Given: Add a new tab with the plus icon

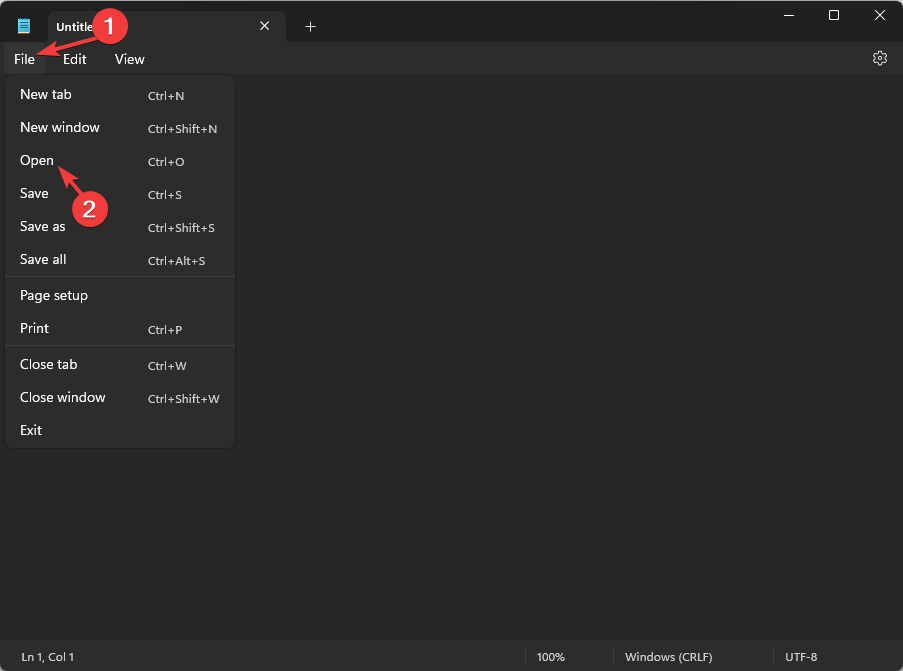Looking at the screenshot, I should pyautogui.click(x=310, y=27).
